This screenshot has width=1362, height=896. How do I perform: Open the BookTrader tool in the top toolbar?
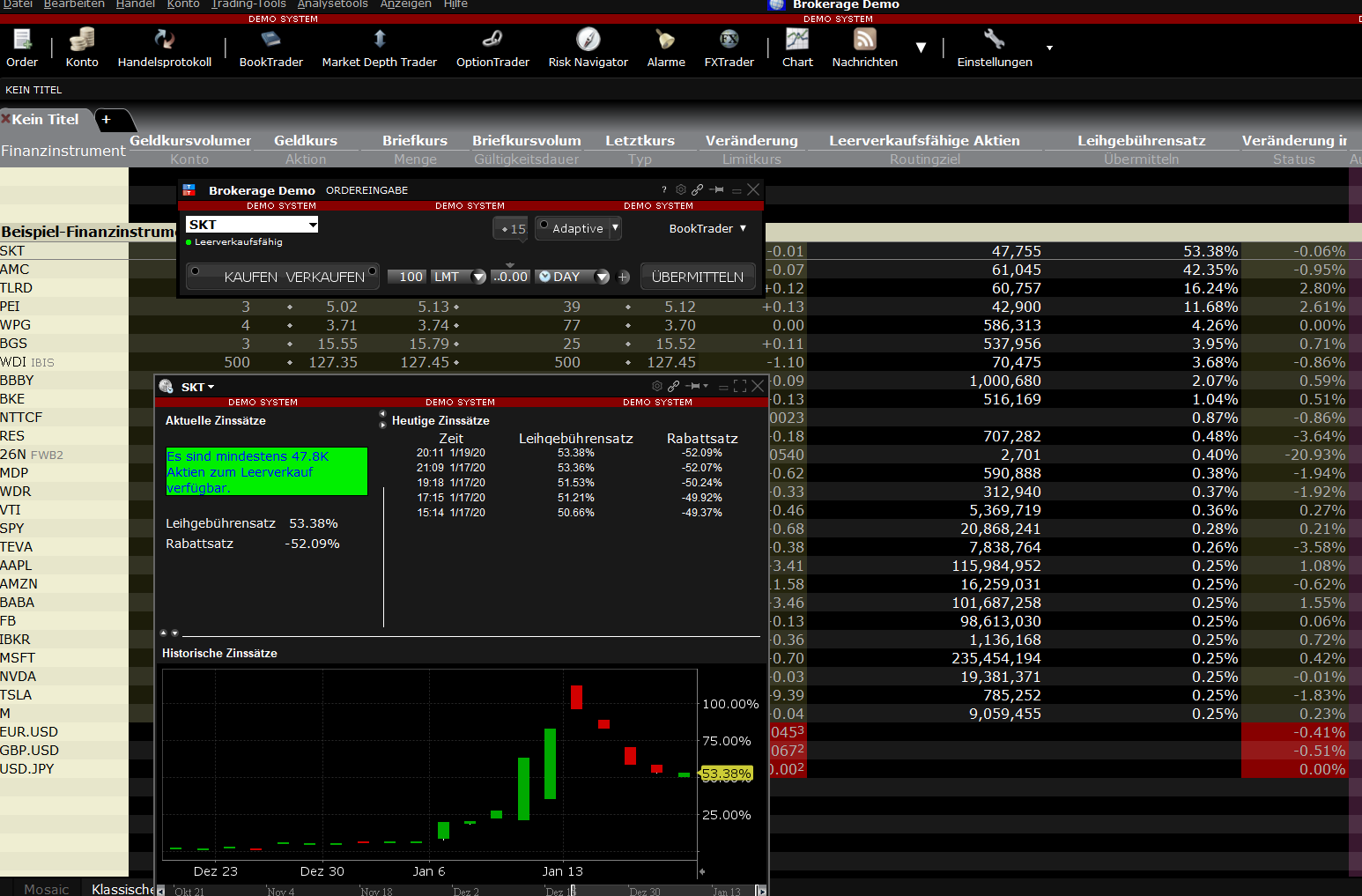tap(270, 48)
